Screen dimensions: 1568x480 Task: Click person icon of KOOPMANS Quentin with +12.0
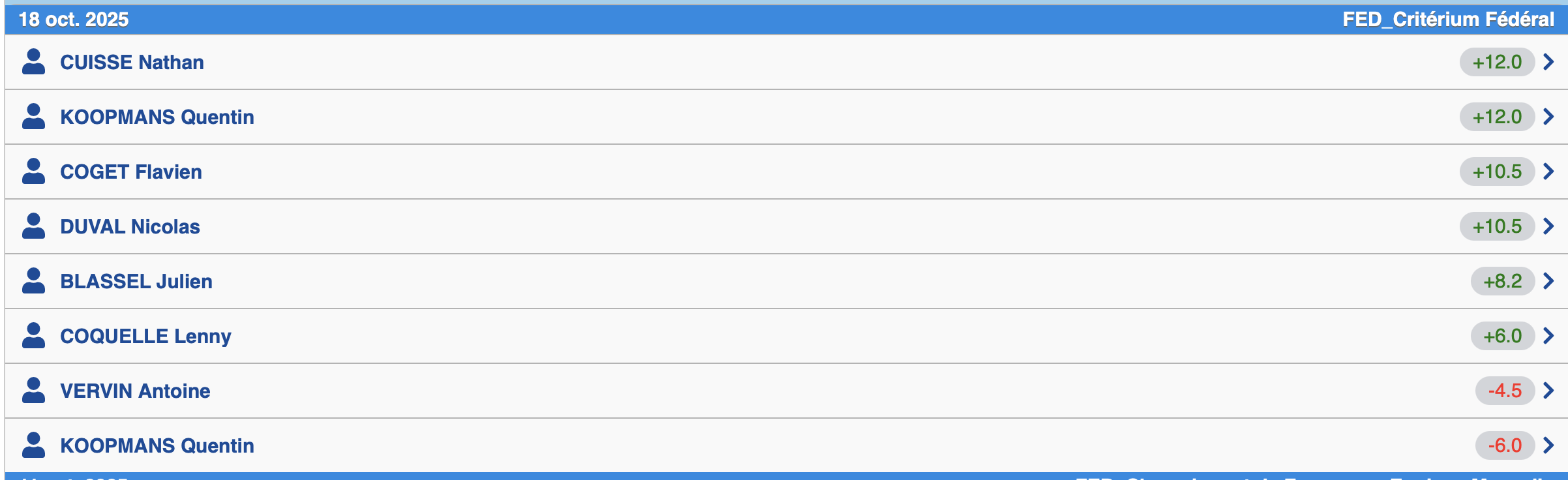click(x=33, y=117)
